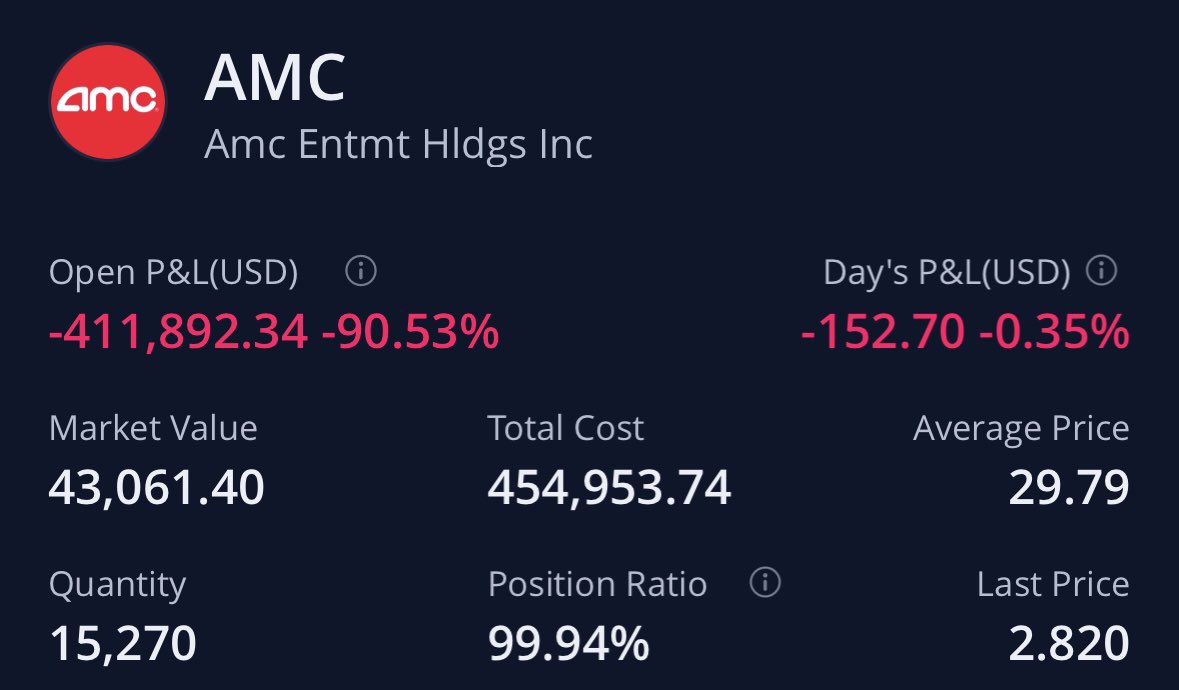Tap the 454,953.74 total cost figure
1179x690 pixels.
tap(609, 488)
